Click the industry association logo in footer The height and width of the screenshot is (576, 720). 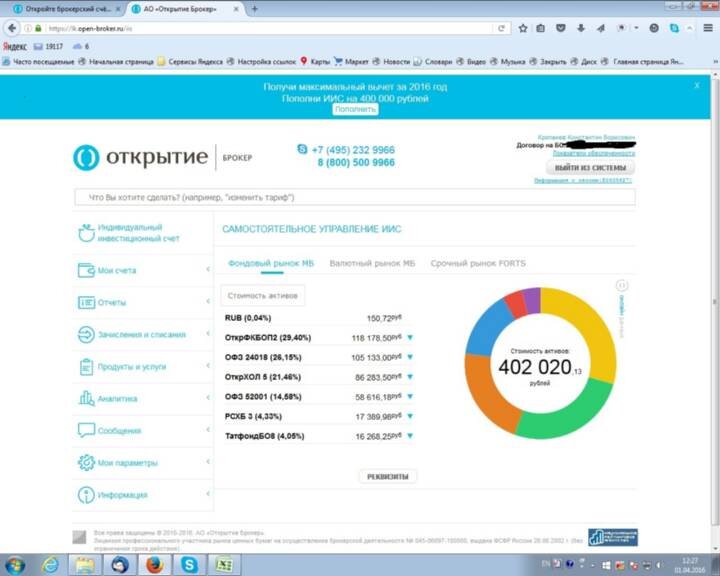coord(613,537)
